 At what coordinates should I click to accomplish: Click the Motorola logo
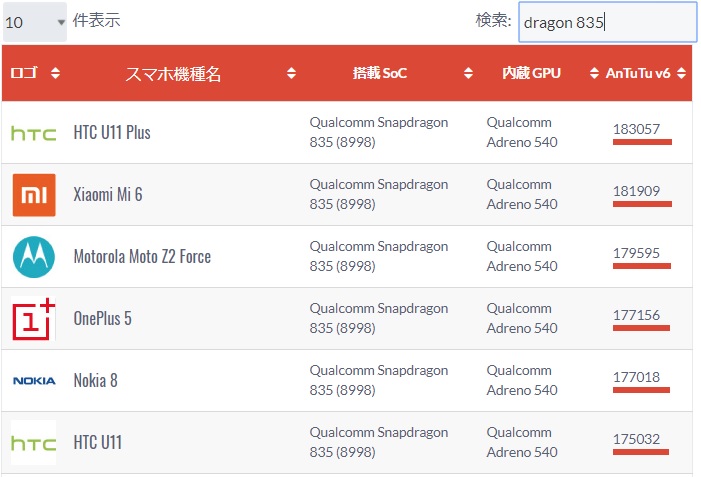pyautogui.click(x=34, y=257)
